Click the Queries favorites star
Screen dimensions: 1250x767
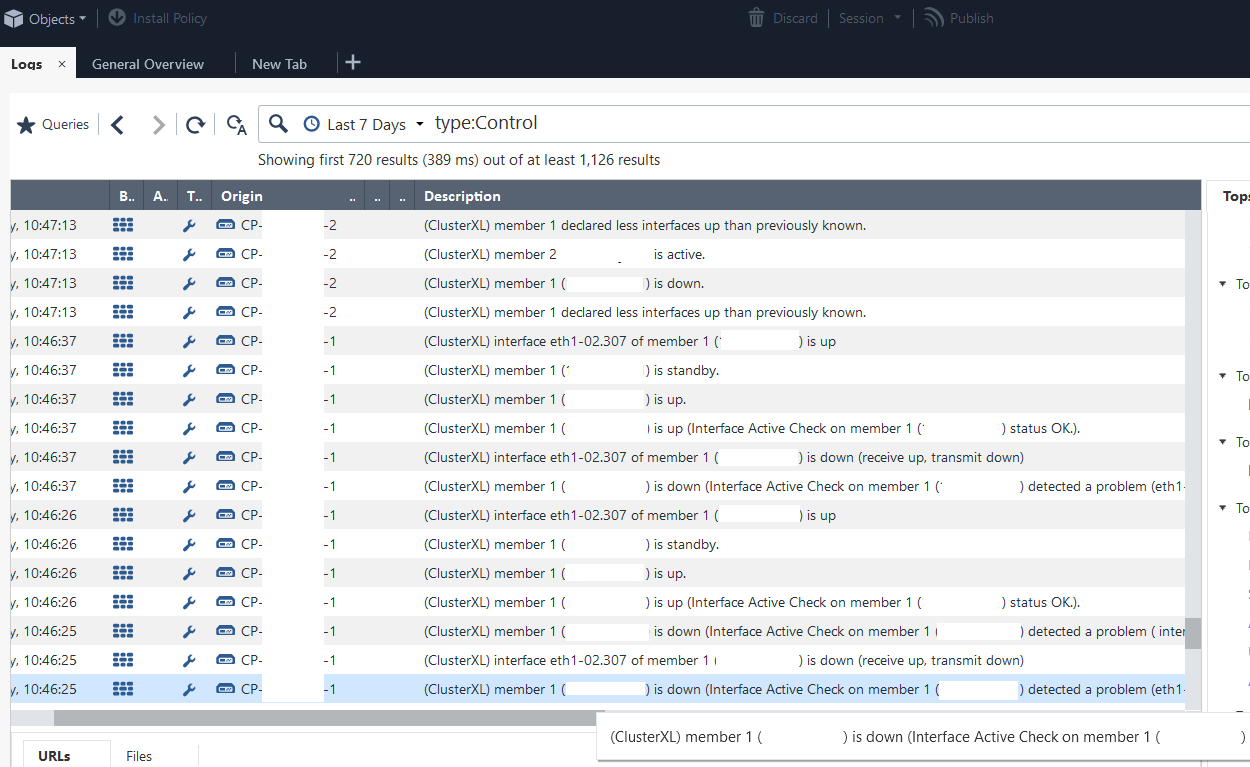point(27,124)
